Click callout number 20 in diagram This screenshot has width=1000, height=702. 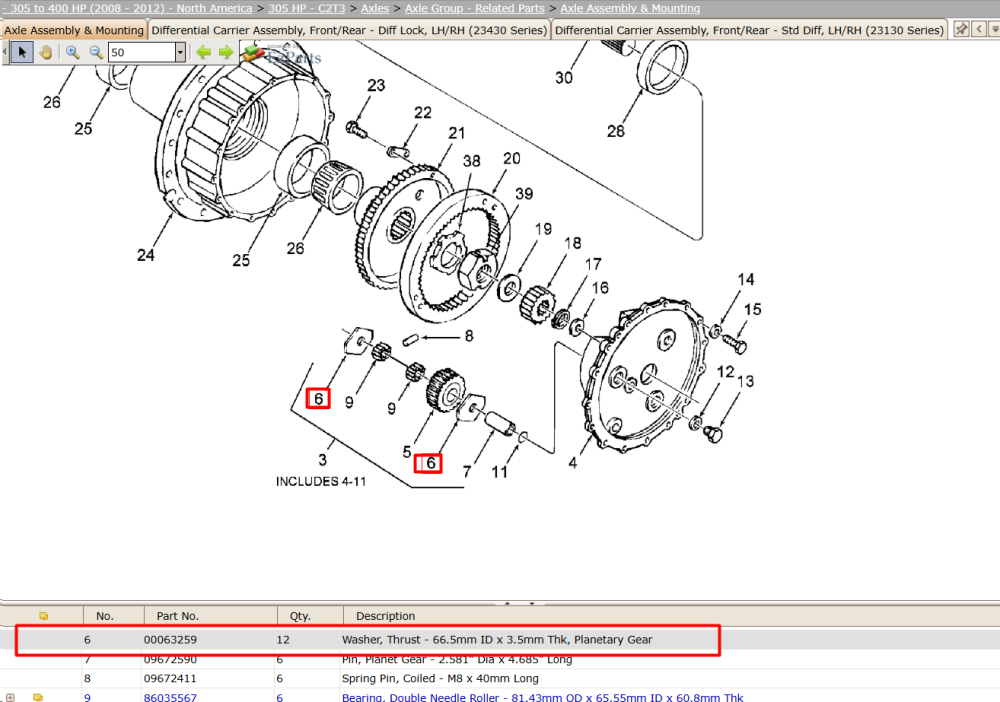[511, 158]
